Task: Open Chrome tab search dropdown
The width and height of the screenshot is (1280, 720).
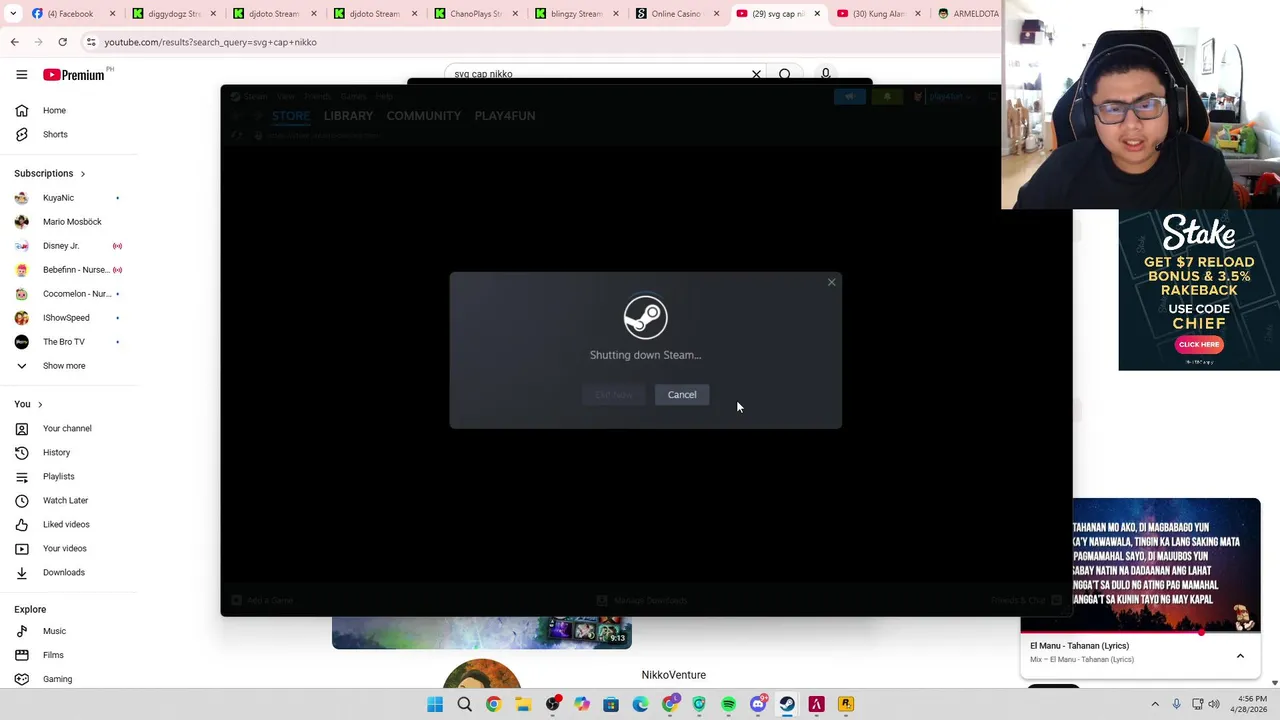Action: pyautogui.click(x=13, y=13)
